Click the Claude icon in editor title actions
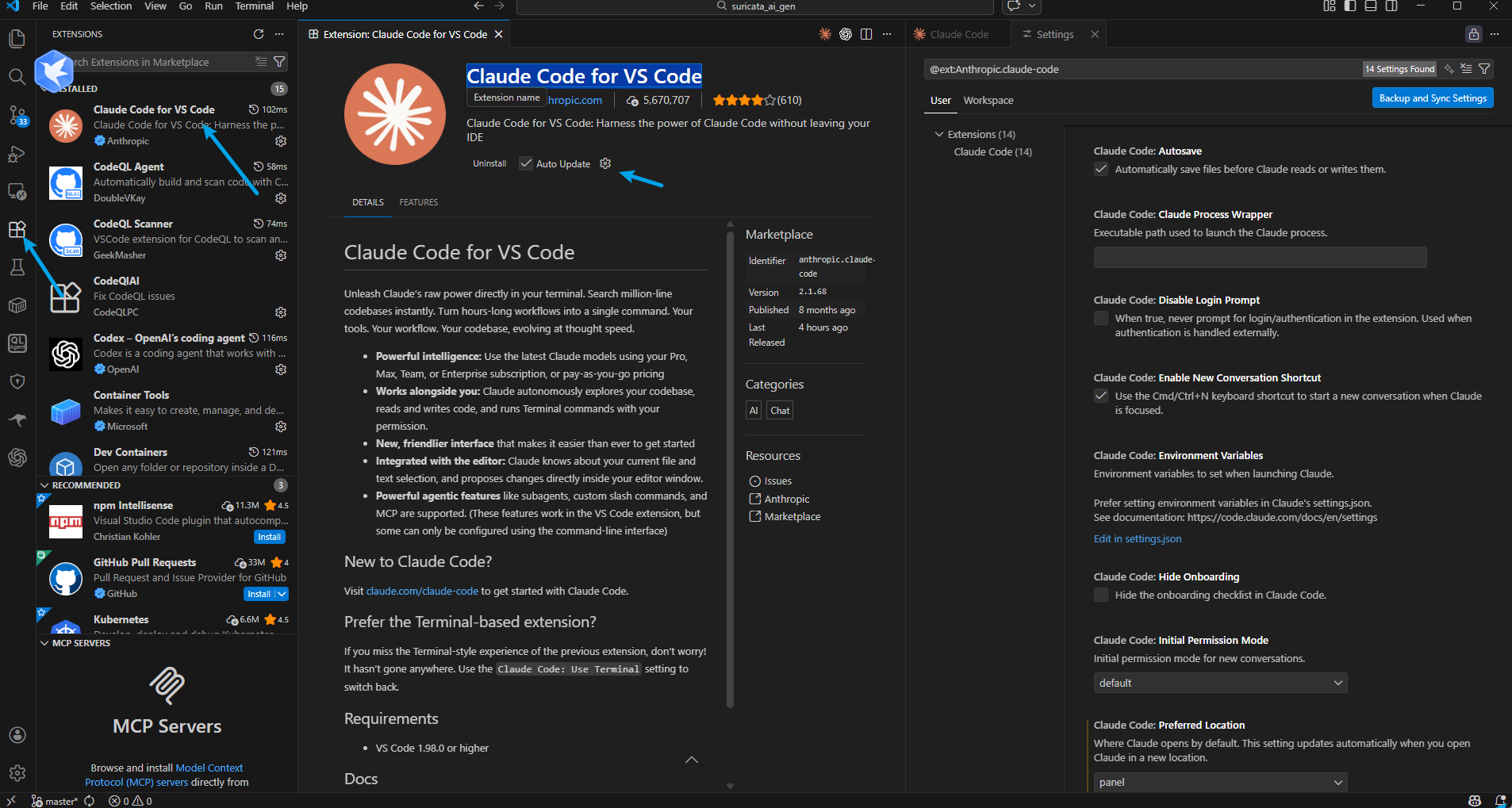Screen dimensions: 1512x808 pos(825,34)
